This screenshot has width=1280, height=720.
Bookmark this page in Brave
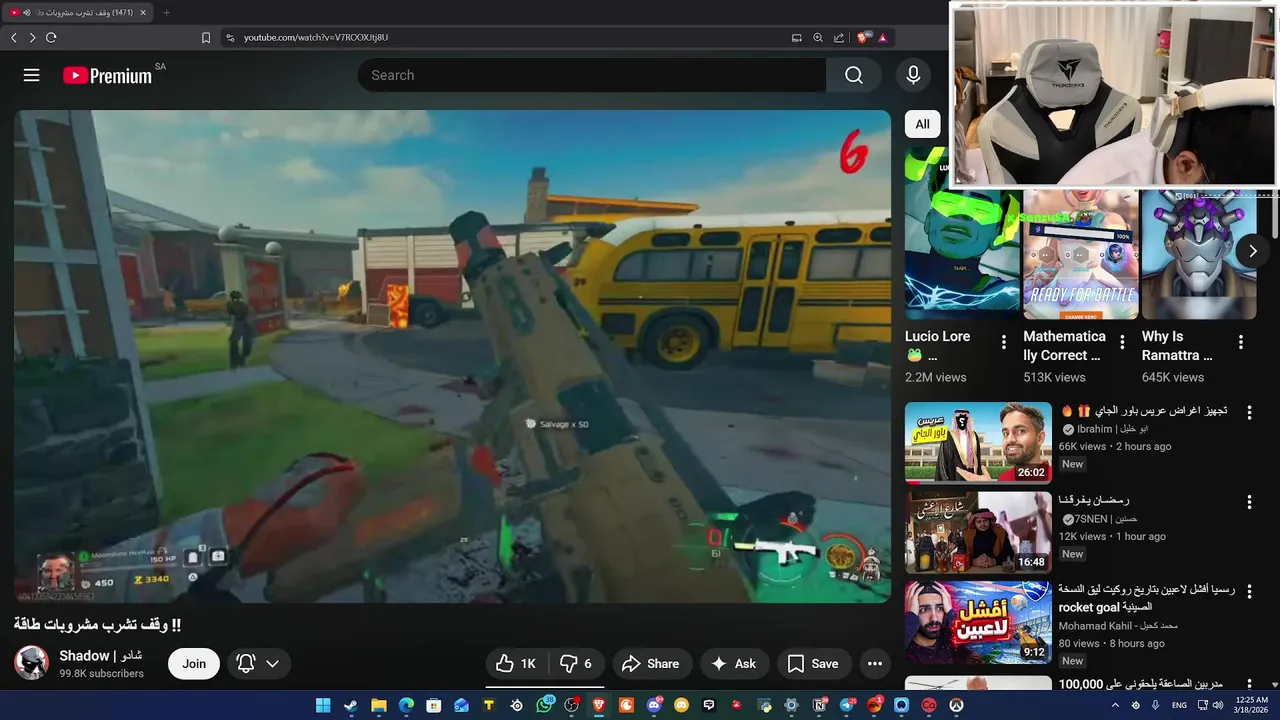coord(206,37)
